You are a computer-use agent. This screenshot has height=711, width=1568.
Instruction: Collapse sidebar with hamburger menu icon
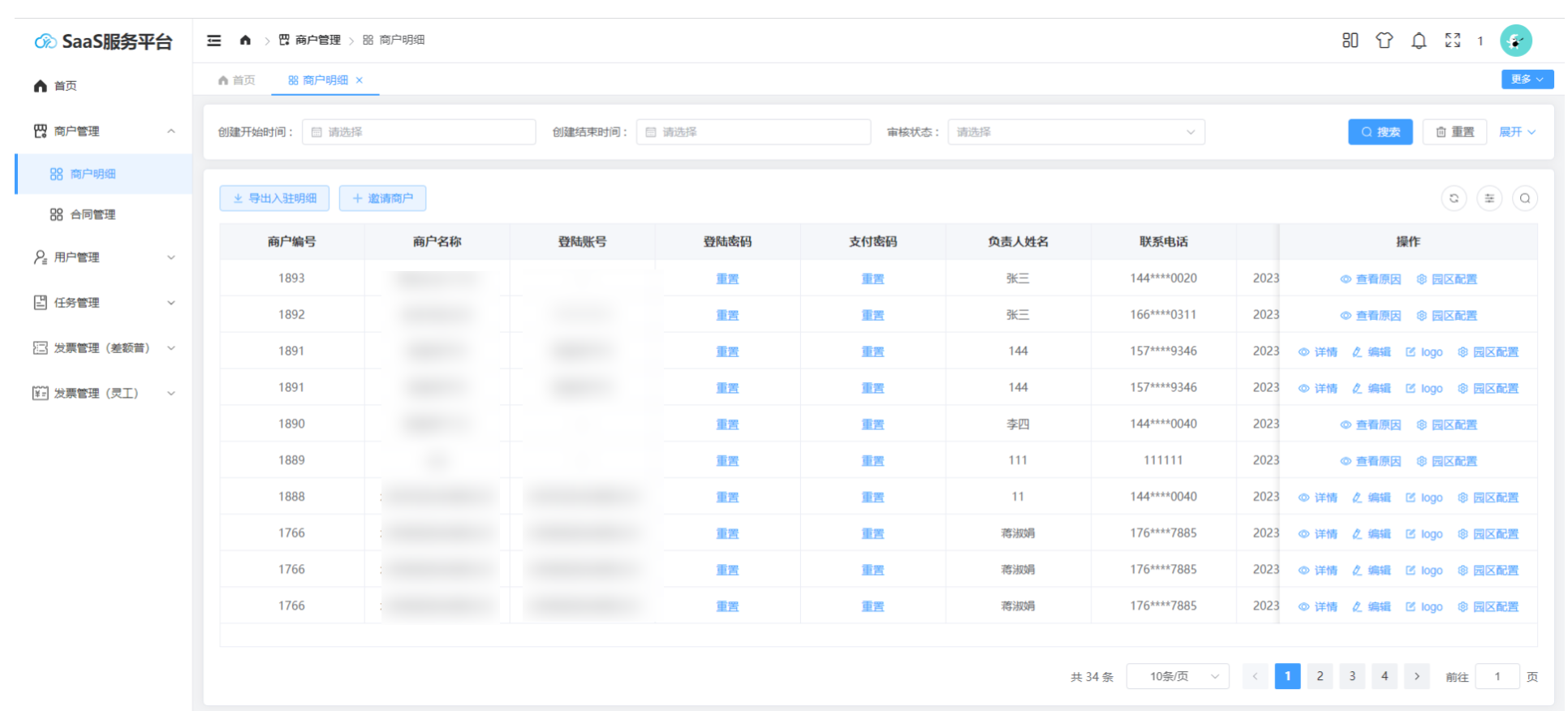(214, 41)
